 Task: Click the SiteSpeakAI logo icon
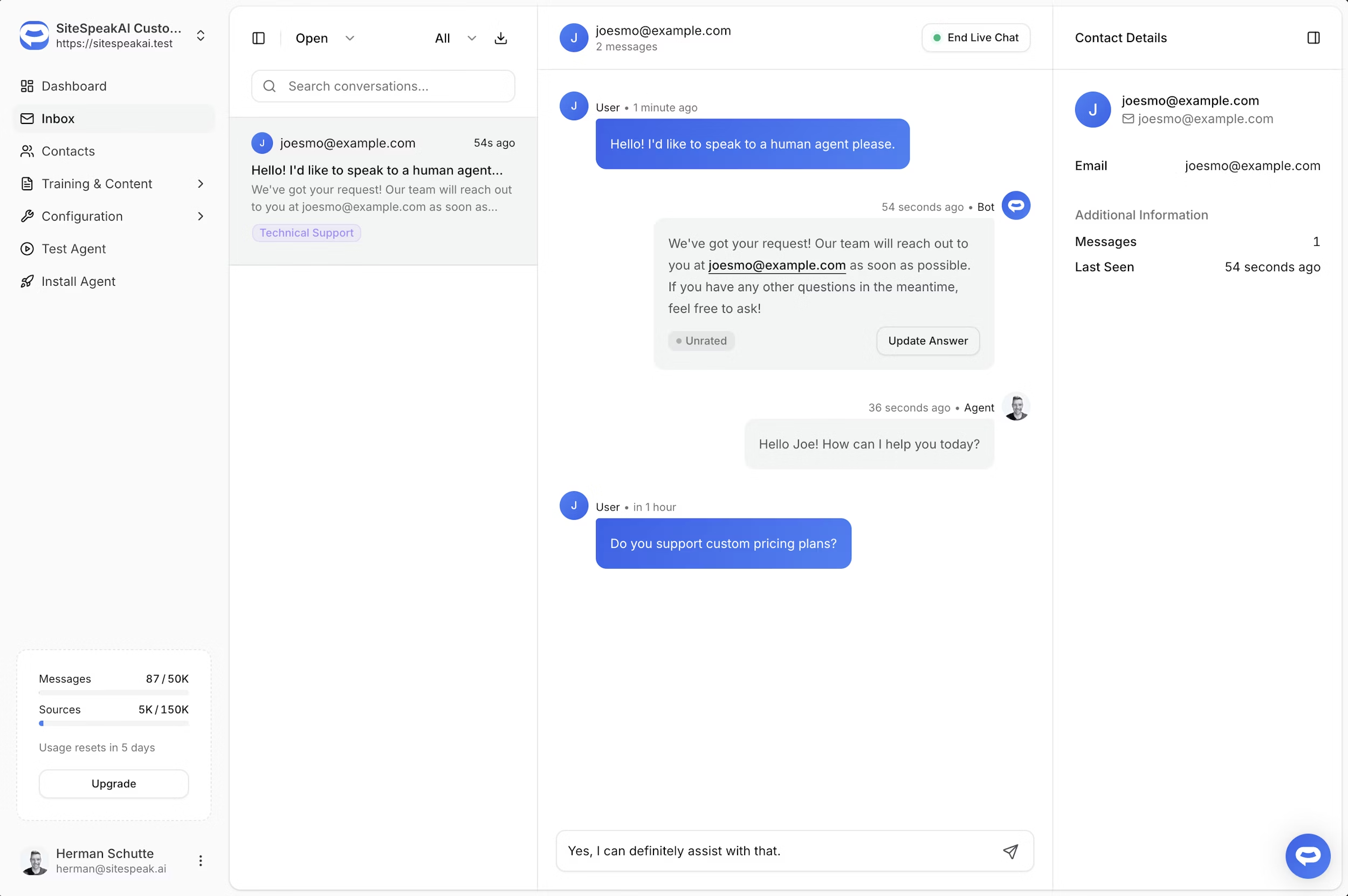[34, 36]
